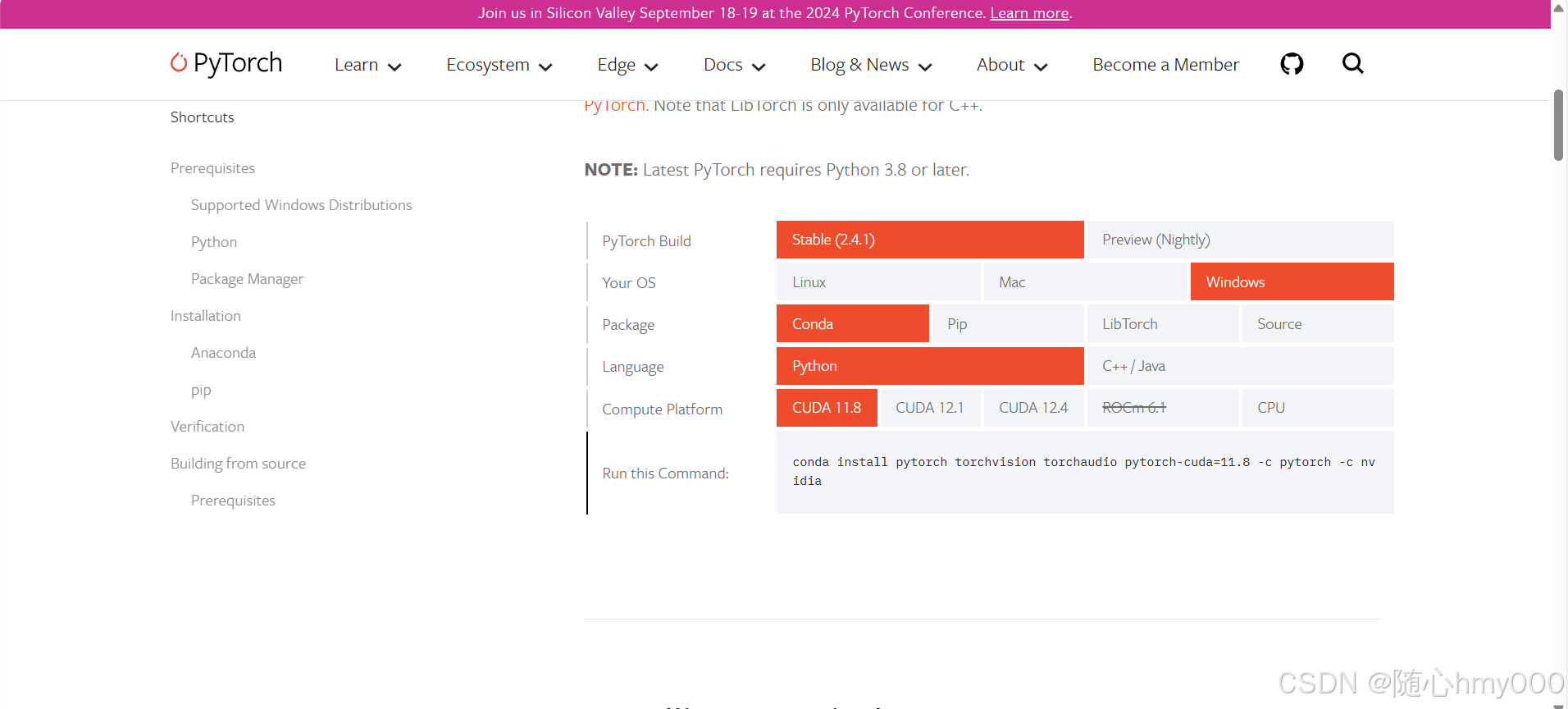Image resolution: width=1568 pixels, height=709 pixels.
Task: Jump to Anaconda shortcut
Action: [x=223, y=353]
